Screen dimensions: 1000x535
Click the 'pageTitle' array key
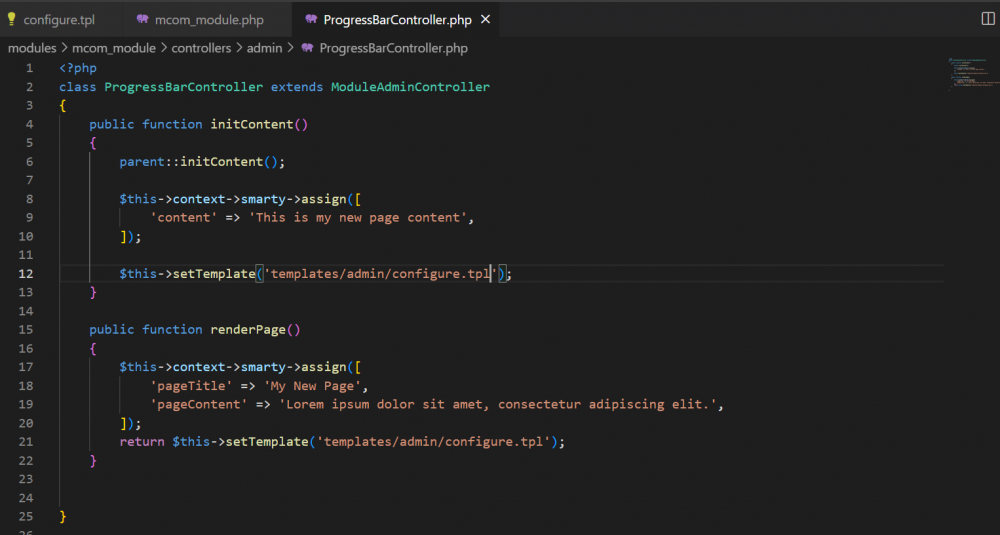[191, 386]
